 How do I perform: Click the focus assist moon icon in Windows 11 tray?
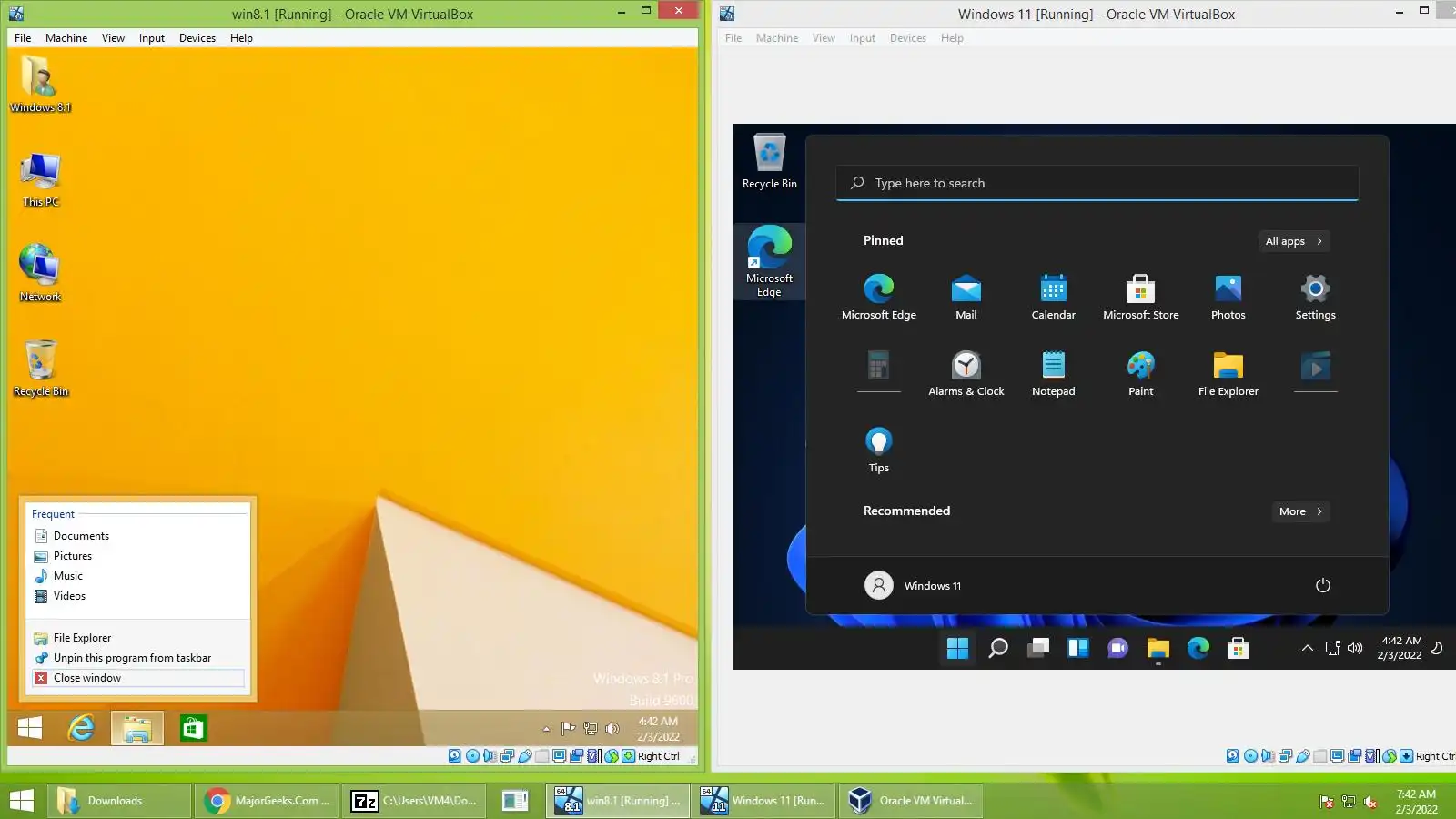click(x=1437, y=648)
